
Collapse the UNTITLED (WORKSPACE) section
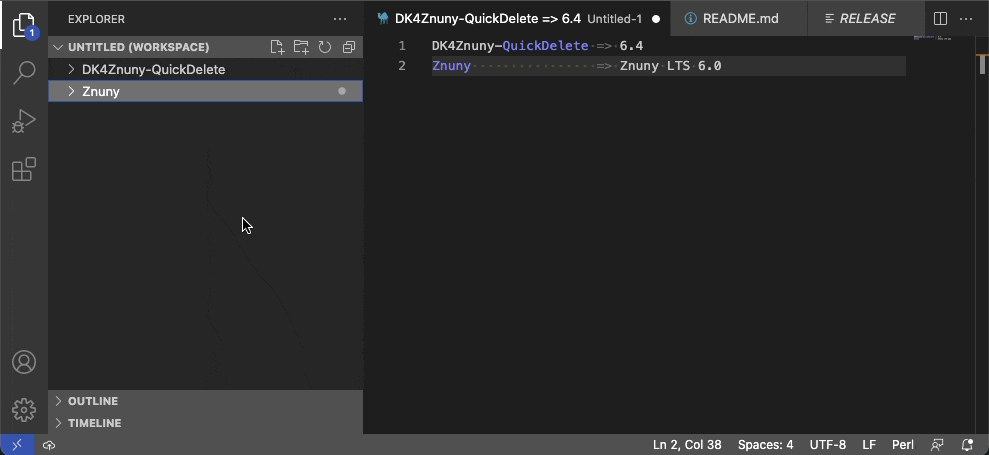206,47
